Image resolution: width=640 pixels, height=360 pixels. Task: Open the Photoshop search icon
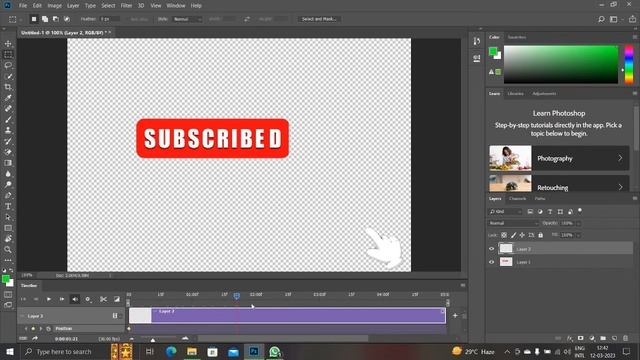[x=601, y=19]
